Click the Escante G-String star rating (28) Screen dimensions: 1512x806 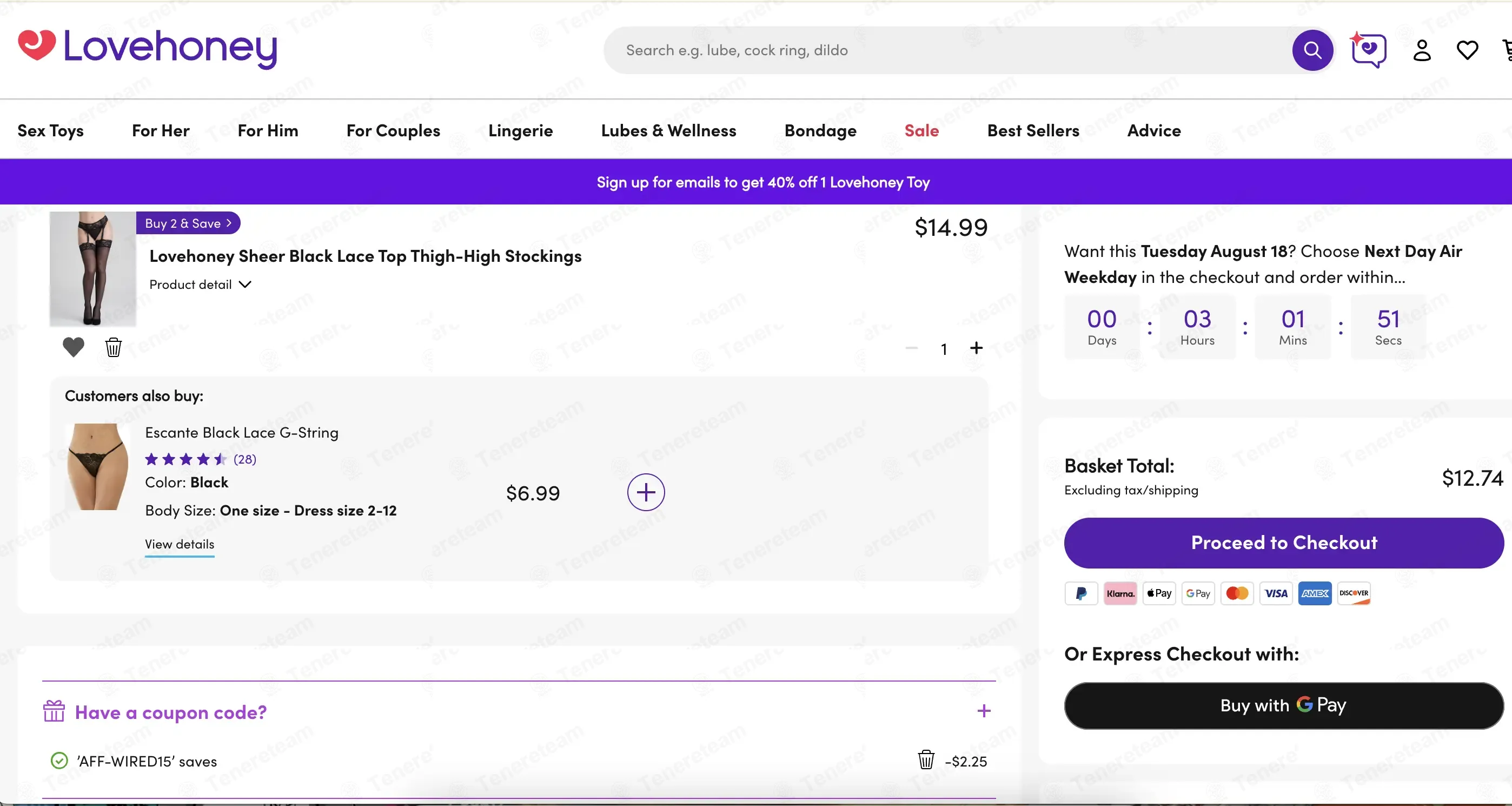[x=201, y=459]
